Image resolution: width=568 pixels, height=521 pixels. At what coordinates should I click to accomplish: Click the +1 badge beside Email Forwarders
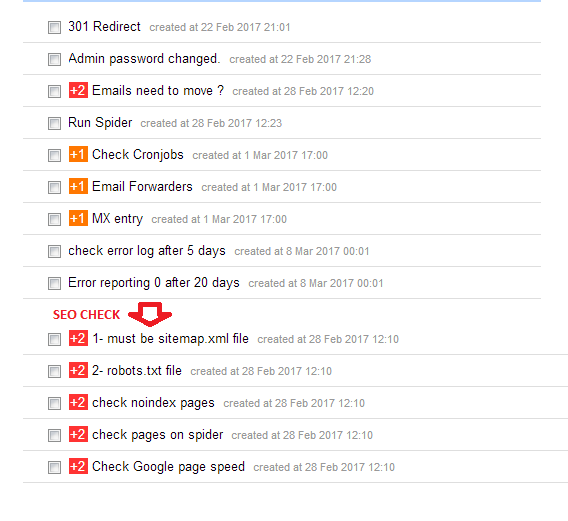pyautogui.click(x=78, y=186)
